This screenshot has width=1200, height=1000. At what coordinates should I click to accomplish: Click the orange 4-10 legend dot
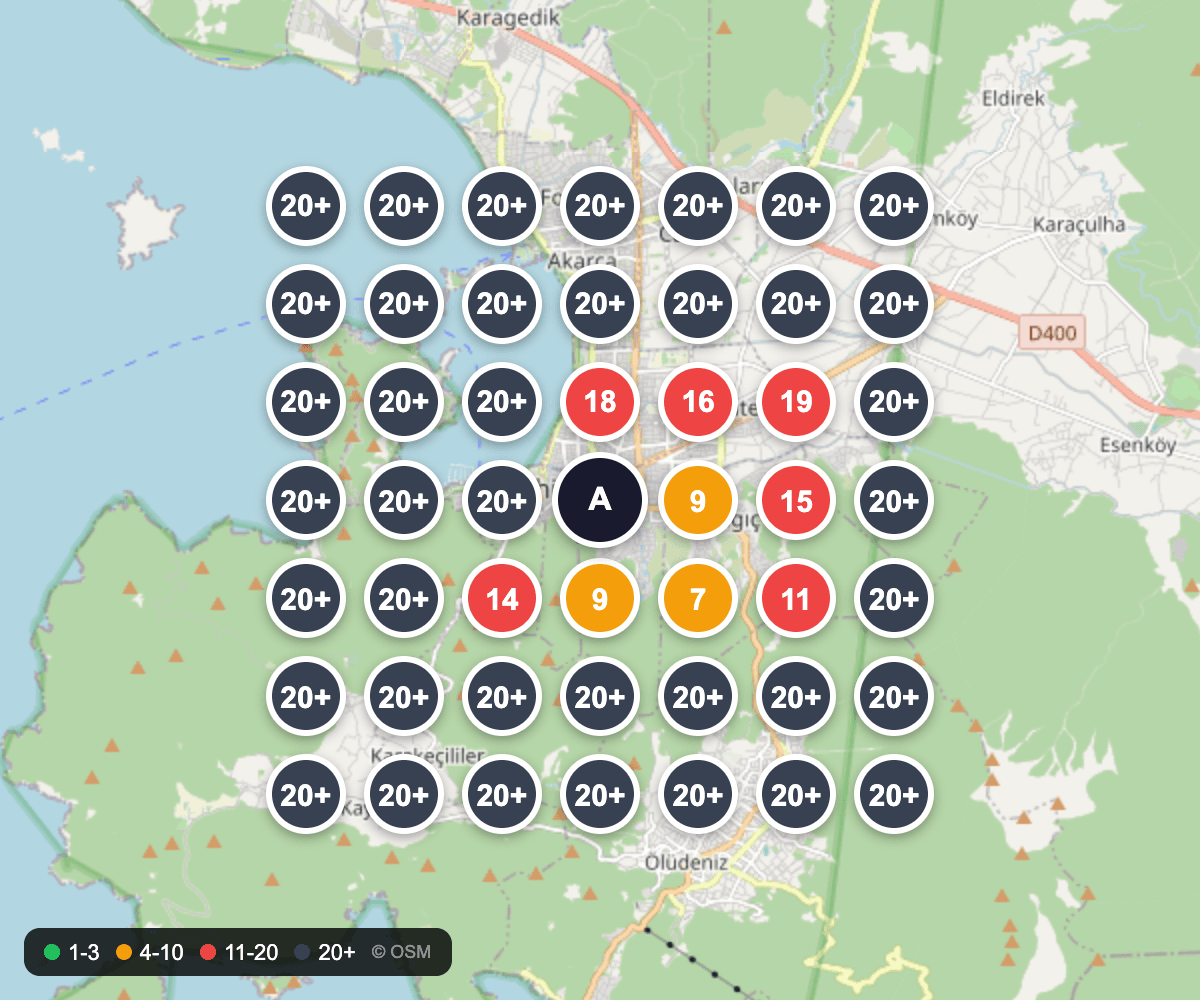(x=124, y=952)
